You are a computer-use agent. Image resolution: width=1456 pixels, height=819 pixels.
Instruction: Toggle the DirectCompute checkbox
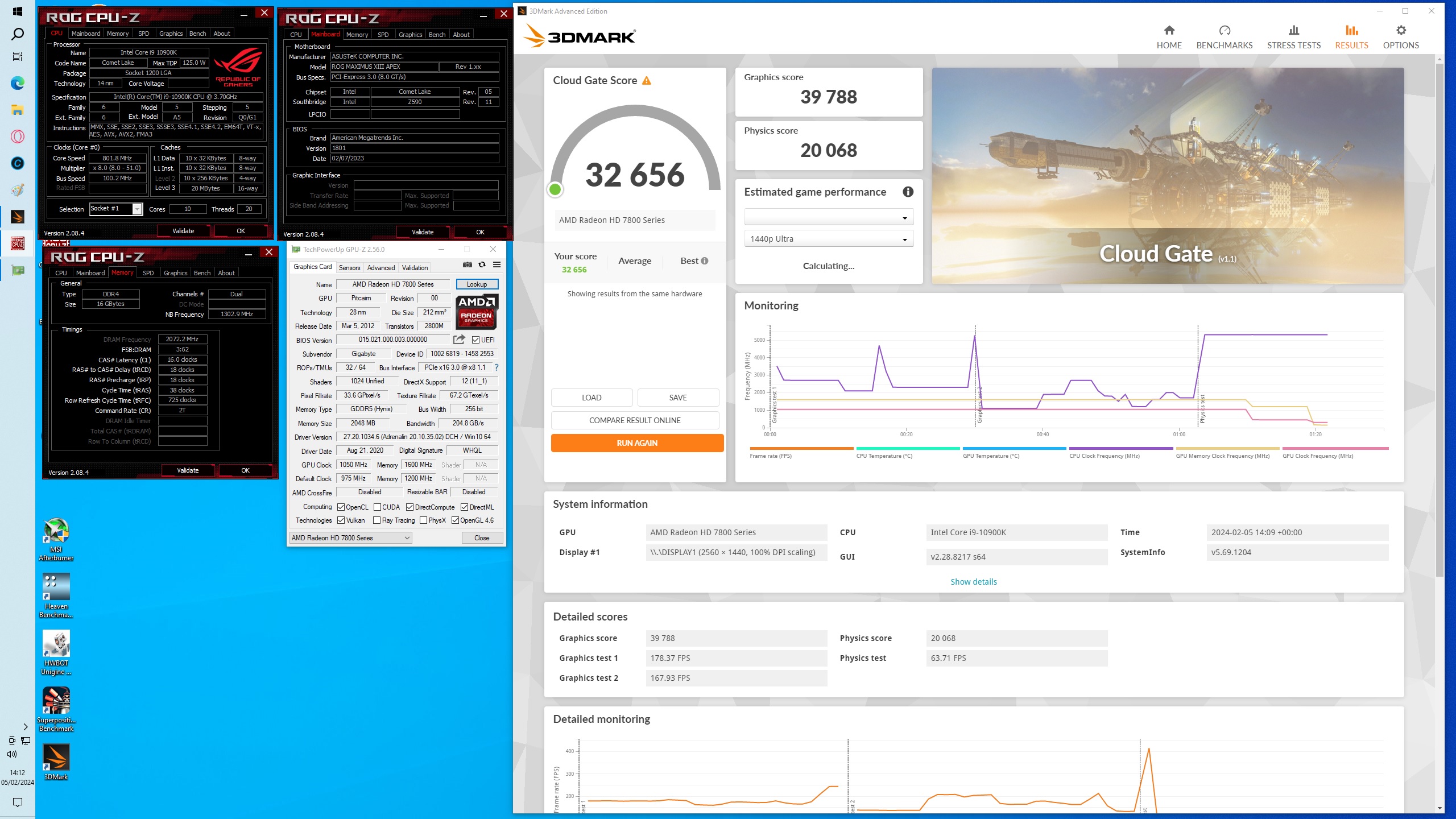[409, 507]
